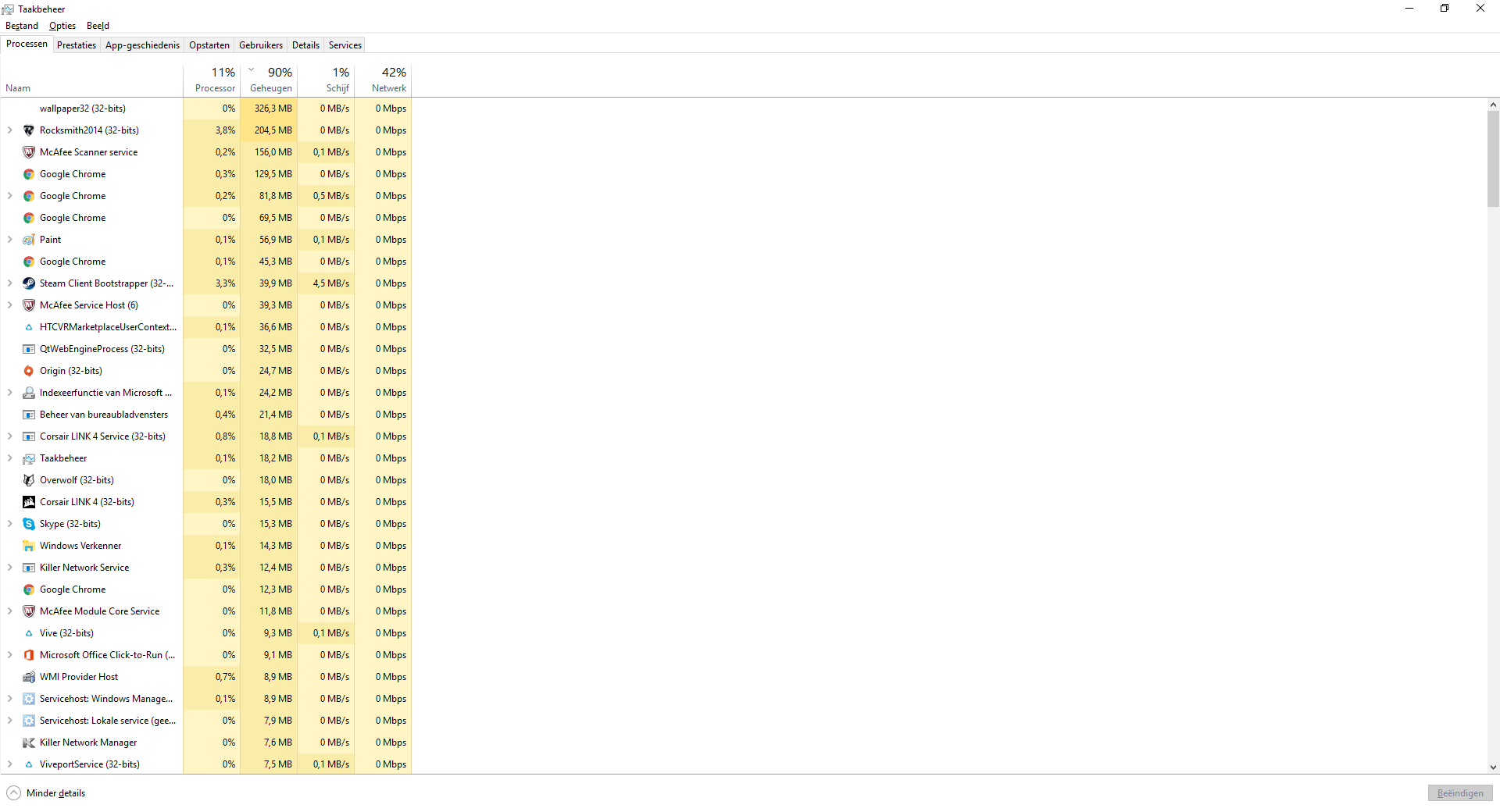The width and height of the screenshot is (1500, 812).
Task: Sort by the Schijf column header
Action: coord(326,80)
